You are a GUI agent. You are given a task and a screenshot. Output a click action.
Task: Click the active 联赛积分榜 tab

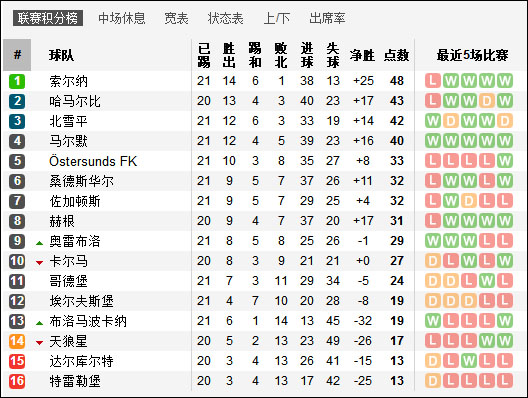[x=48, y=18]
